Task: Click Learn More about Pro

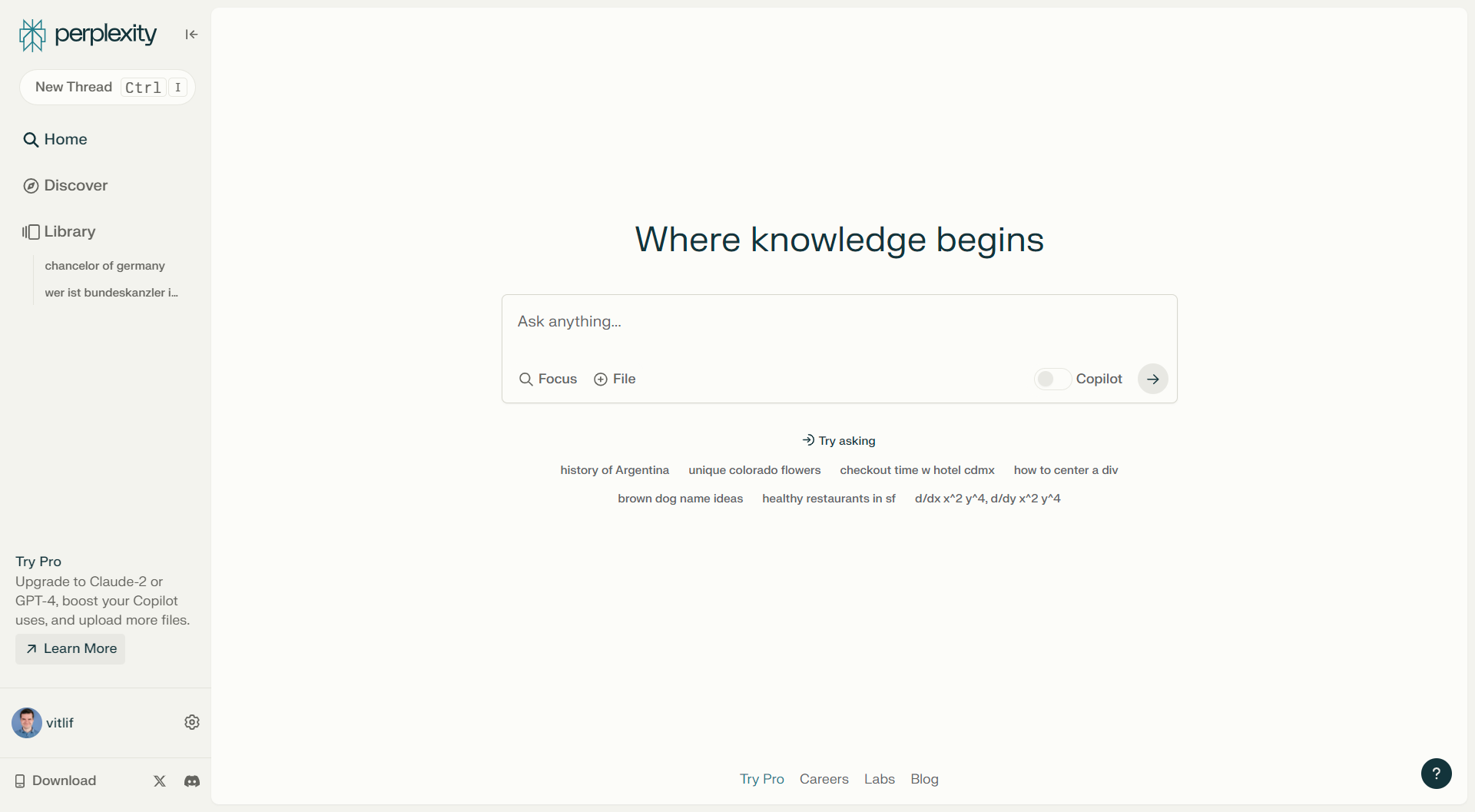Action: [71, 648]
